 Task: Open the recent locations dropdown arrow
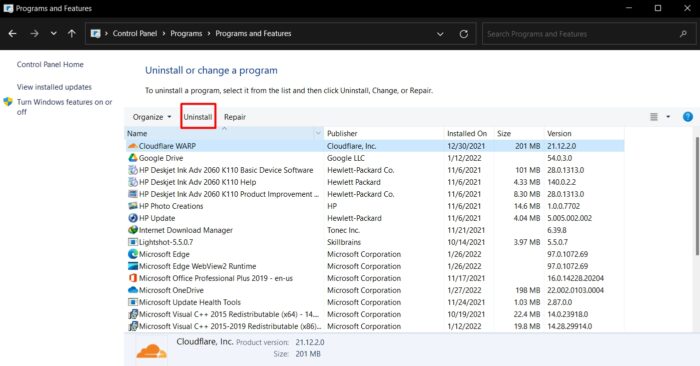(x=54, y=33)
